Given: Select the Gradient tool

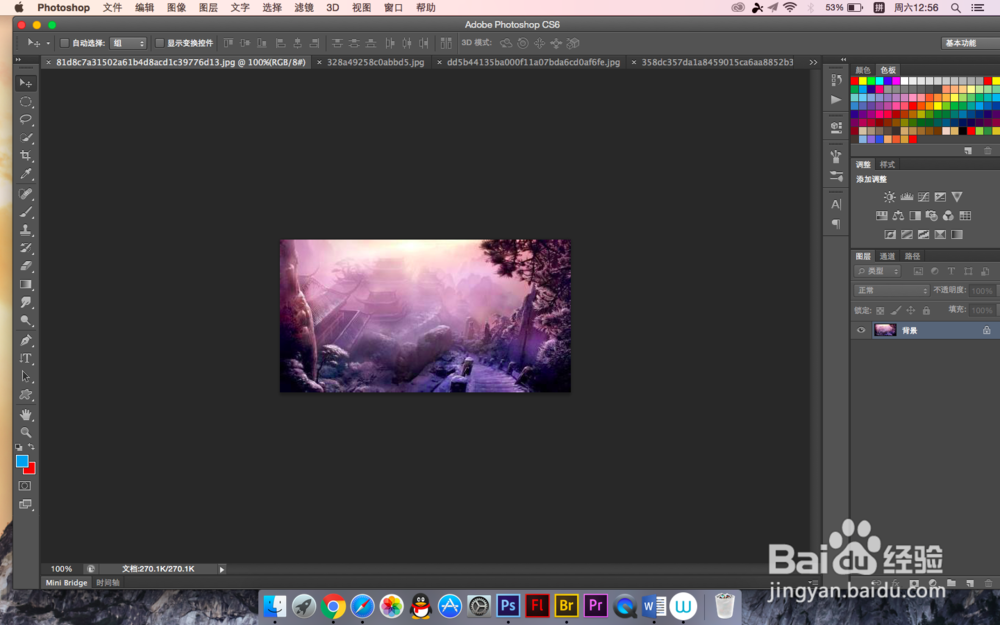Looking at the screenshot, I should click(26, 284).
